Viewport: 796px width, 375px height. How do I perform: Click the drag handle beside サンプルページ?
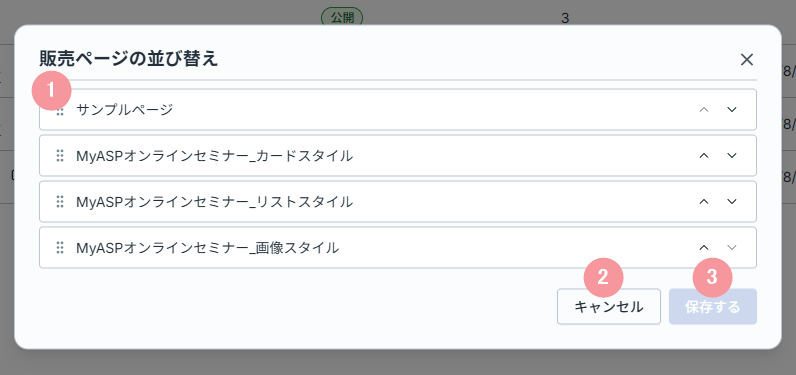click(x=60, y=110)
